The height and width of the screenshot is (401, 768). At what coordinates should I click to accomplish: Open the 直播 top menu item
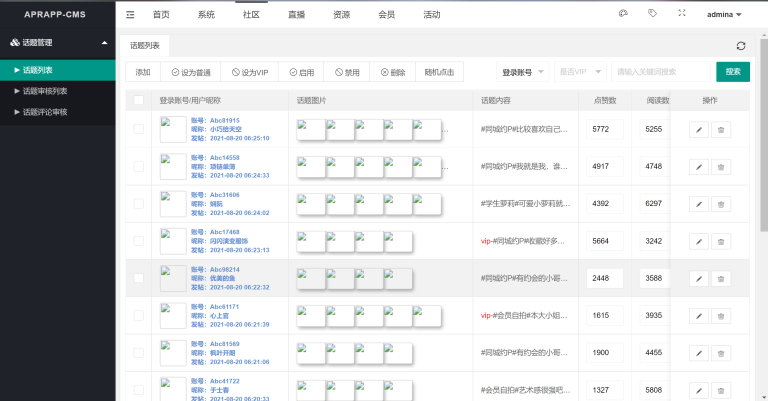click(x=296, y=15)
